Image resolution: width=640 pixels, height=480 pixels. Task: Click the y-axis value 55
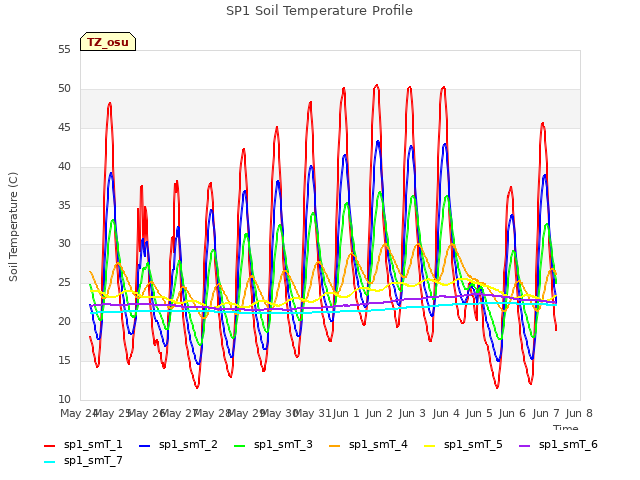pos(64,50)
